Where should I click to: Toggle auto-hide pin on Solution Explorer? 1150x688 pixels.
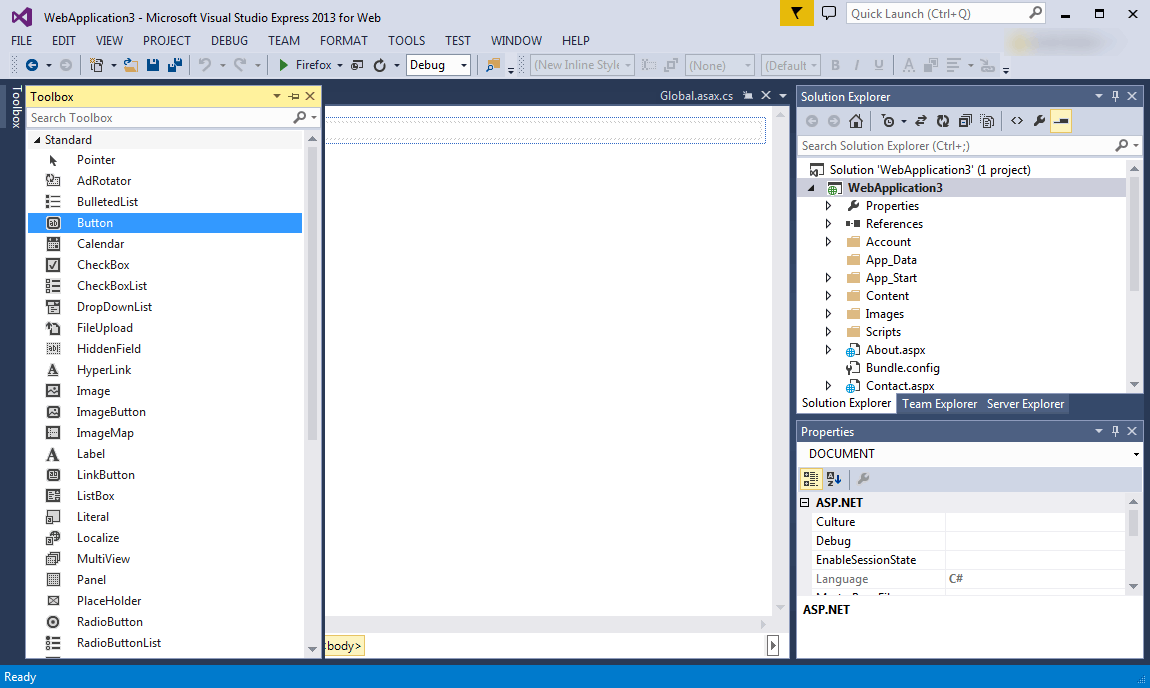(x=1116, y=96)
